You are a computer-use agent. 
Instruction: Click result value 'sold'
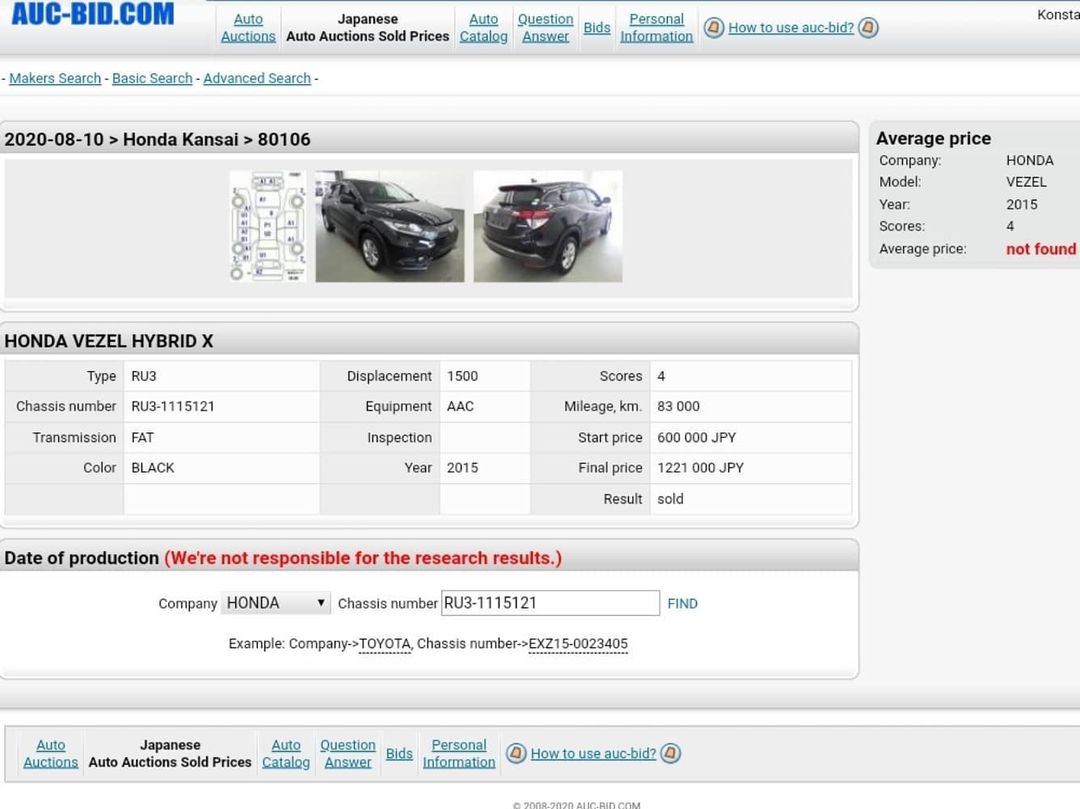[670, 498]
